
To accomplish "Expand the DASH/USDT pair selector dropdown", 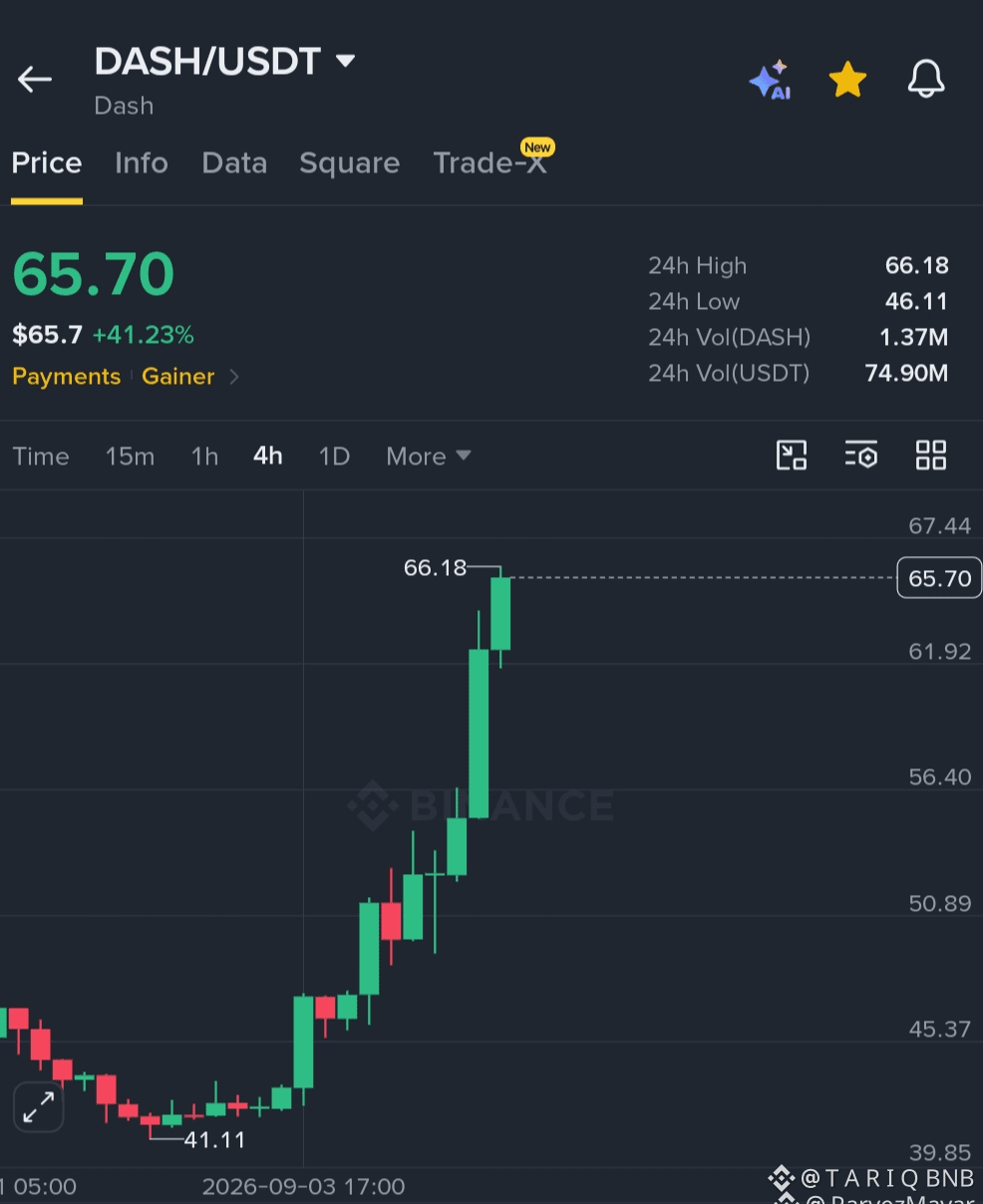I will click(346, 61).
